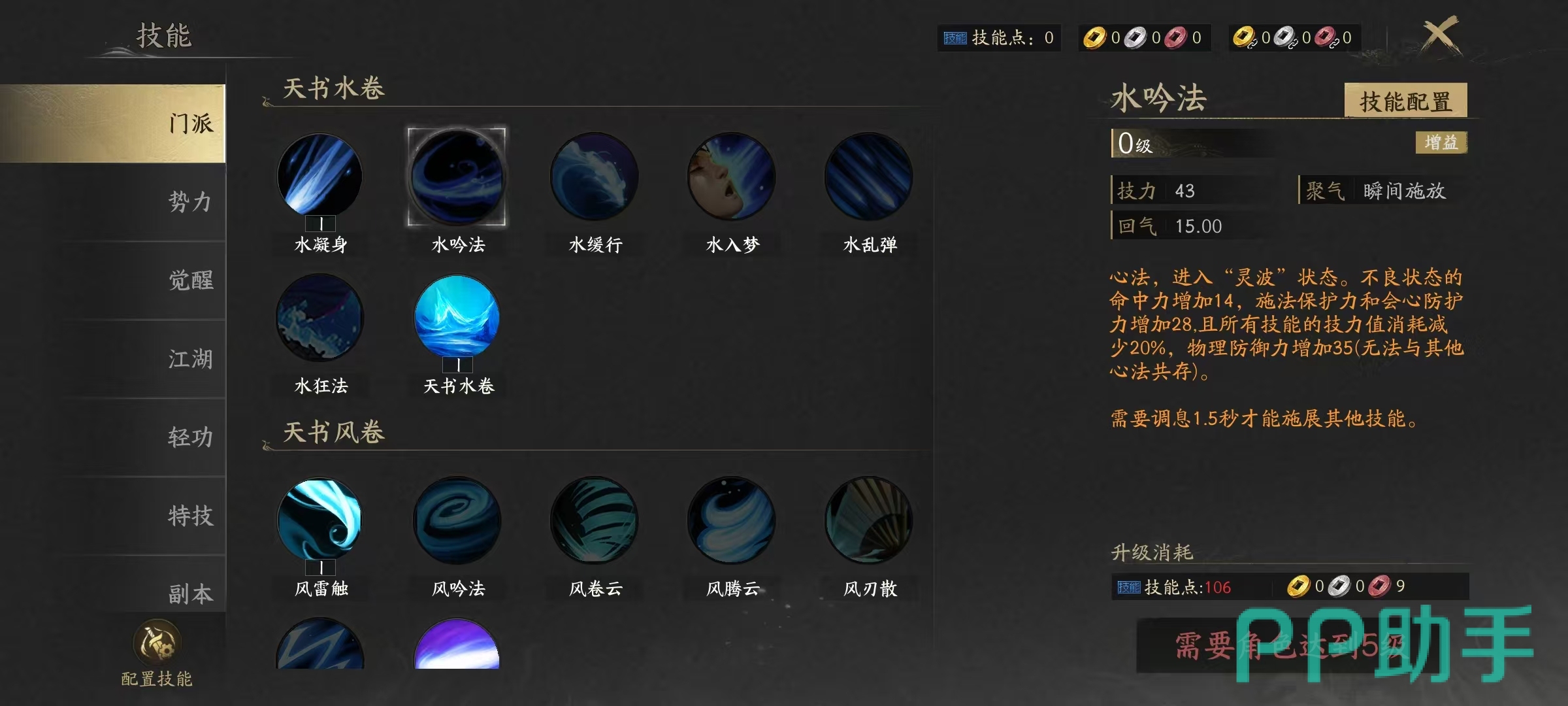Viewport: 1568px width, 706px height.
Task: Select the 水缓行 skill icon
Action: click(x=594, y=176)
